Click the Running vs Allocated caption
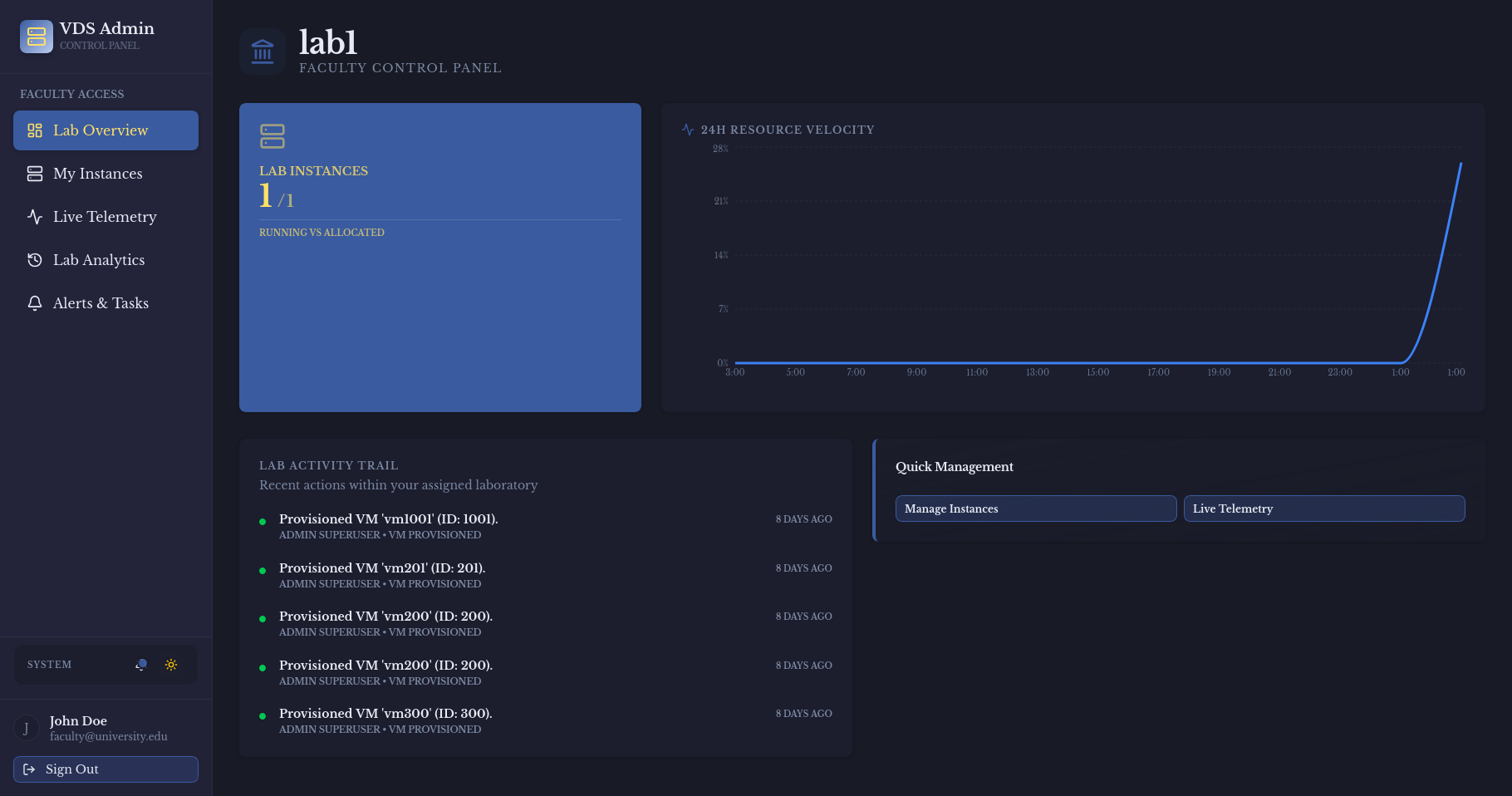The height and width of the screenshot is (796, 1512). coord(322,233)
